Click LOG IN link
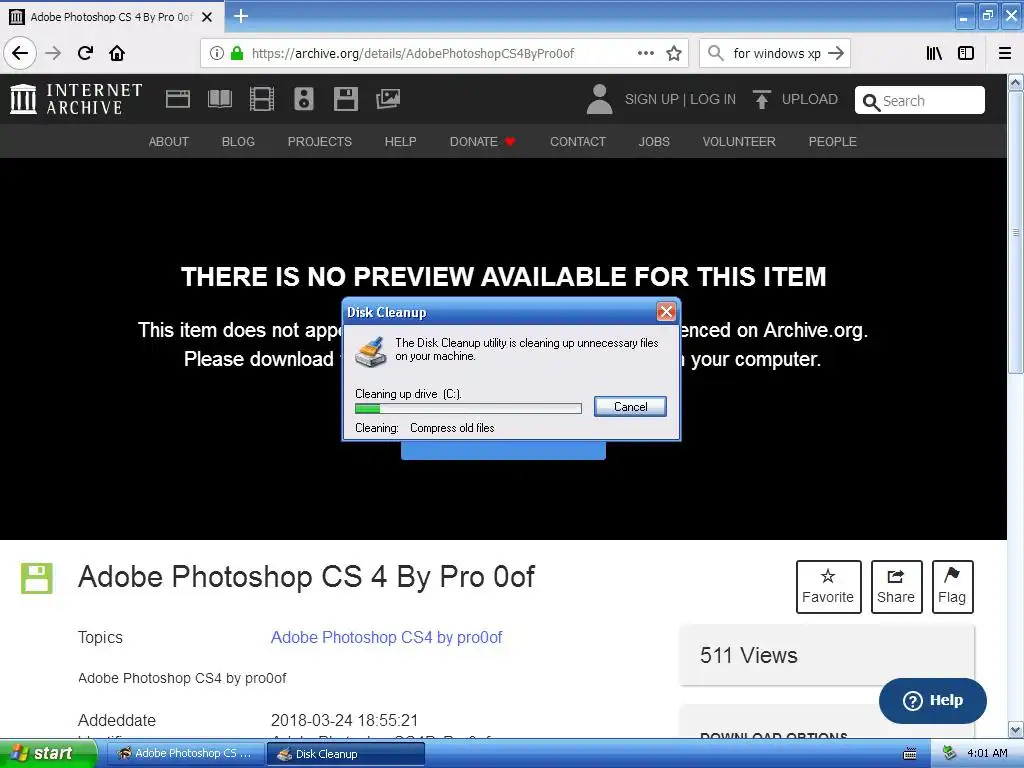 pos(713,99)
